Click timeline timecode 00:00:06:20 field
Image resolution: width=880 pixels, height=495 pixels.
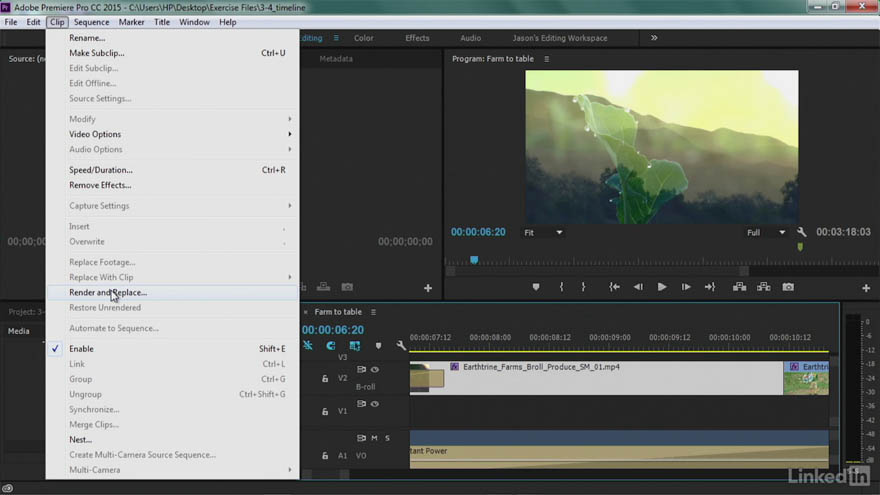click(333, 330)
